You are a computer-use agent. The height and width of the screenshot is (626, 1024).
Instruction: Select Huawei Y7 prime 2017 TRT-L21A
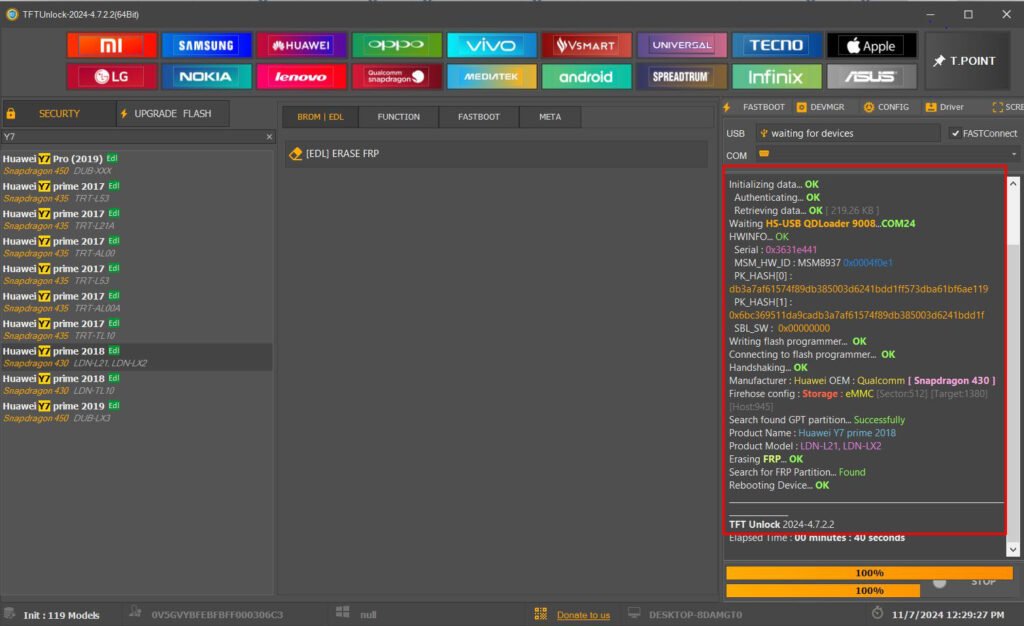(x=136, y=219)
